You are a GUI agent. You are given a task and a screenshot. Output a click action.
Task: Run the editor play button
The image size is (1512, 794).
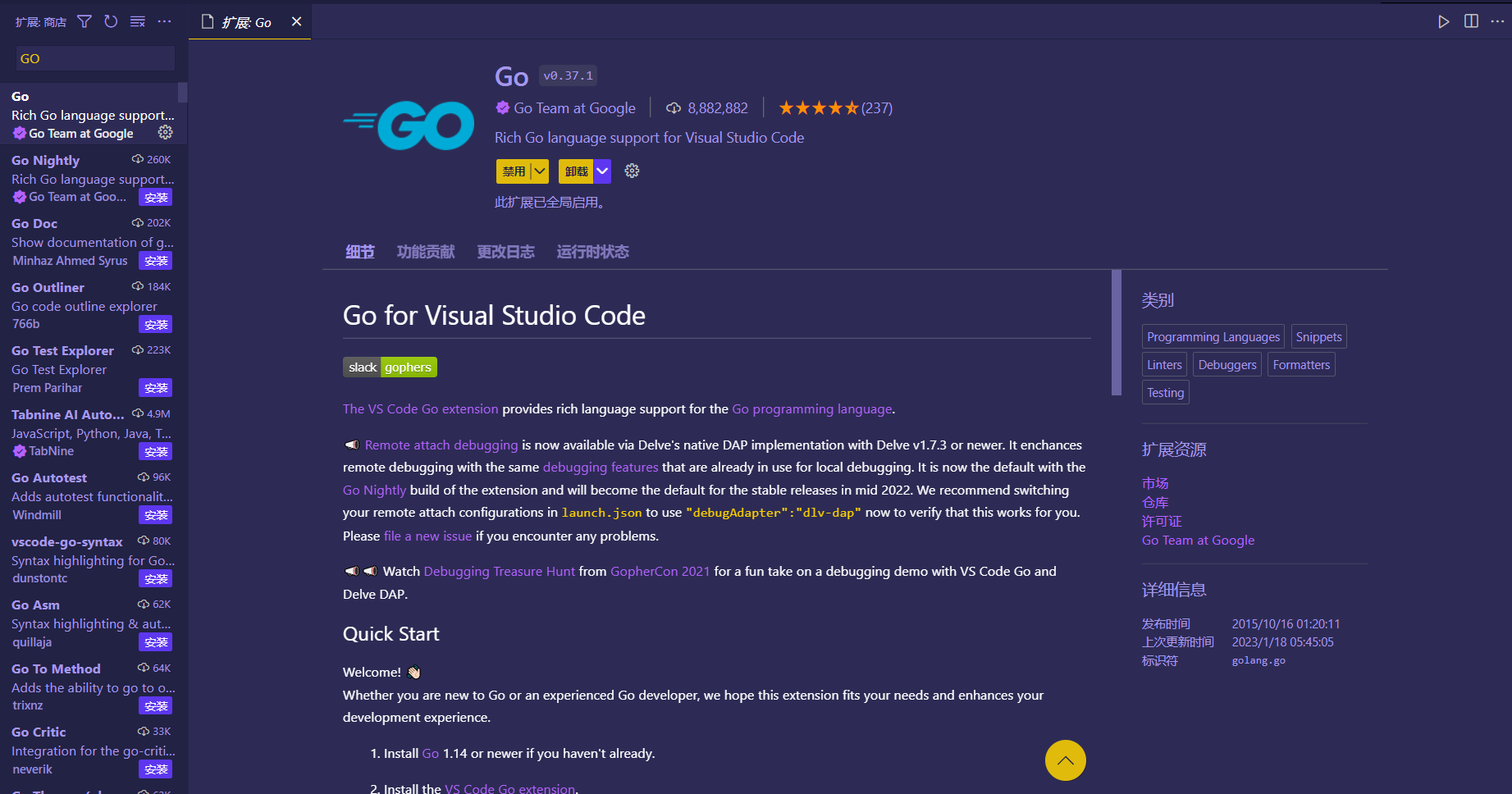[x=1444, y=21]
